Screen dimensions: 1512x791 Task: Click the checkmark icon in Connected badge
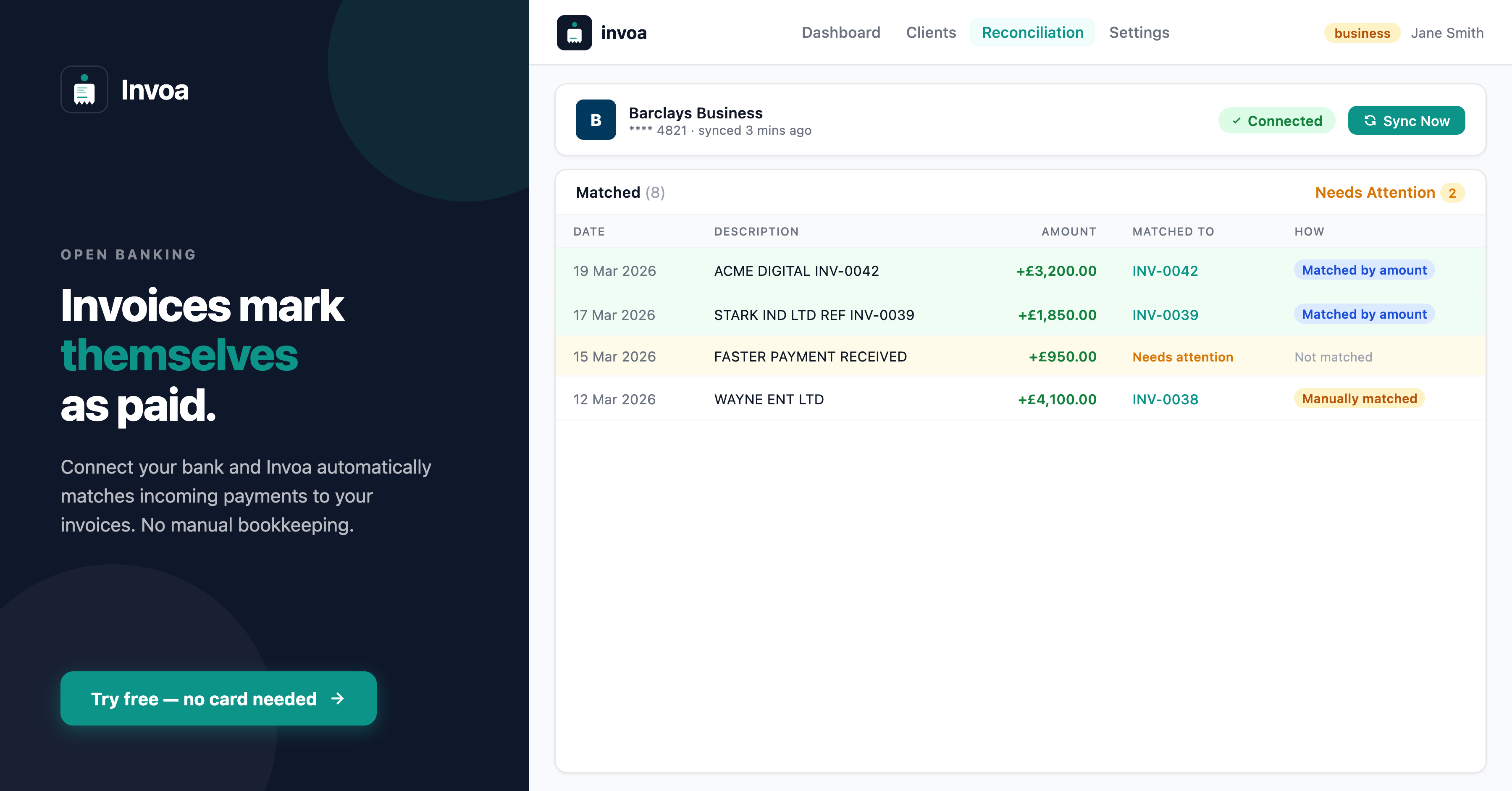pyautogui.click(x=1237, y=121)
